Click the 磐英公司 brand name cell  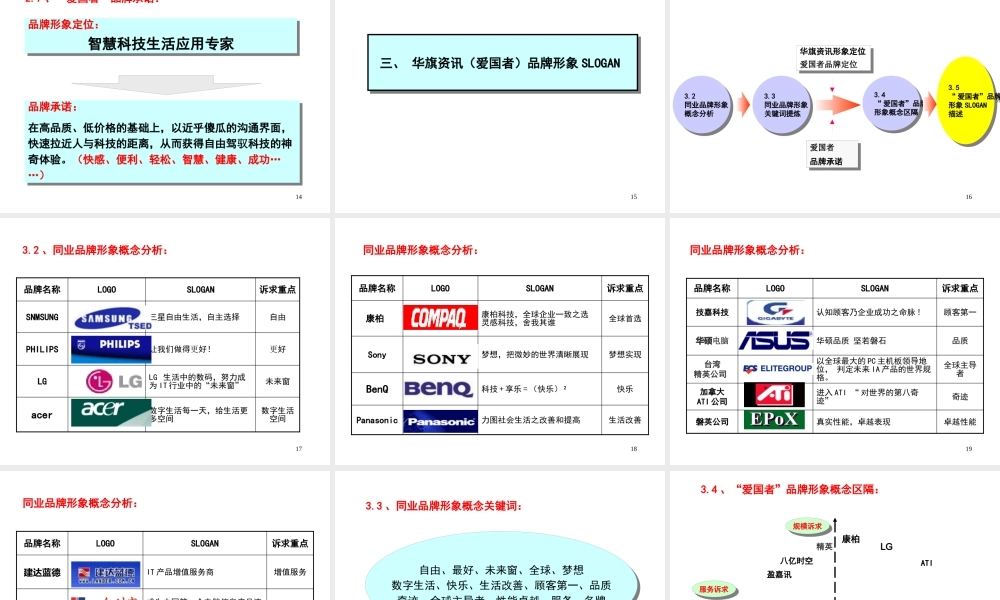tap(712, 421)
